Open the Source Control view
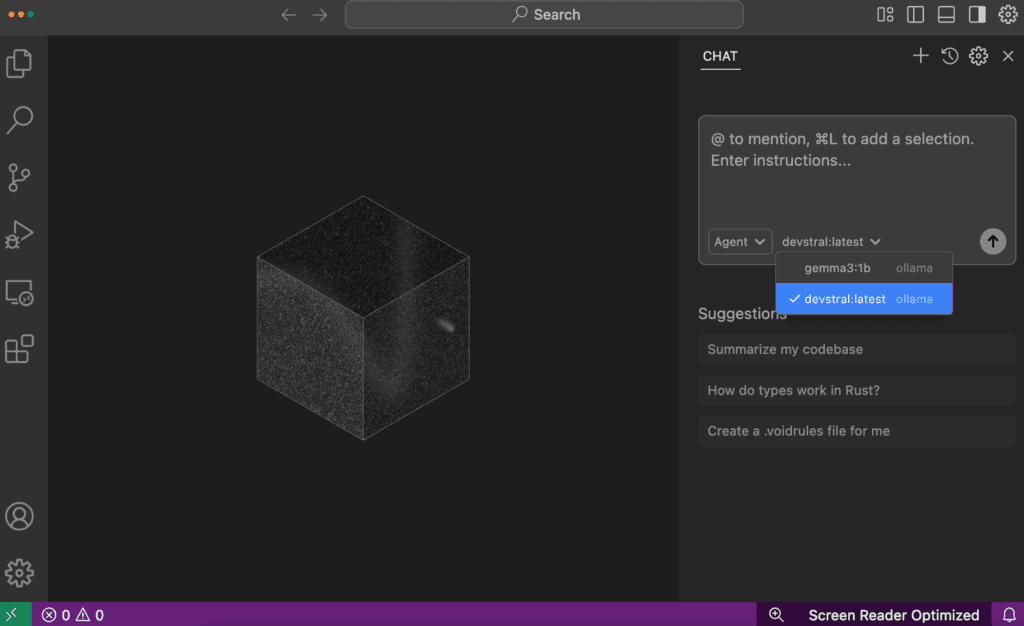This screenshot has height=626, width=1024. coord(19,178)
